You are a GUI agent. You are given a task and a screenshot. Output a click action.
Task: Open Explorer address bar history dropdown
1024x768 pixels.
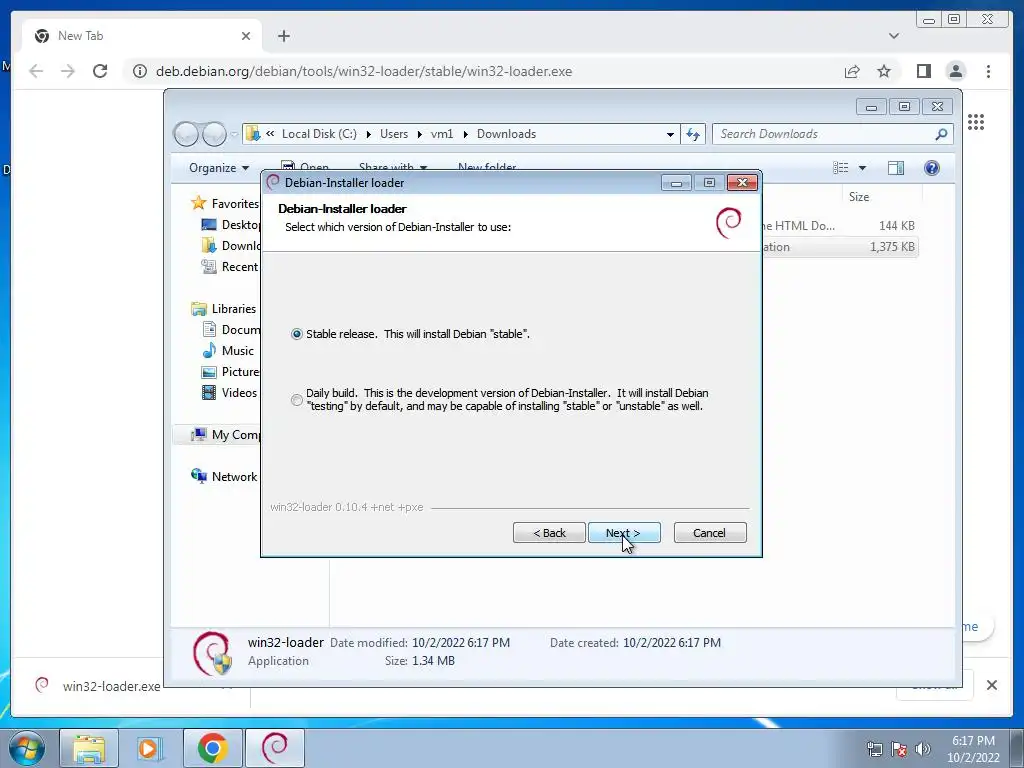[x=670, y=134]
